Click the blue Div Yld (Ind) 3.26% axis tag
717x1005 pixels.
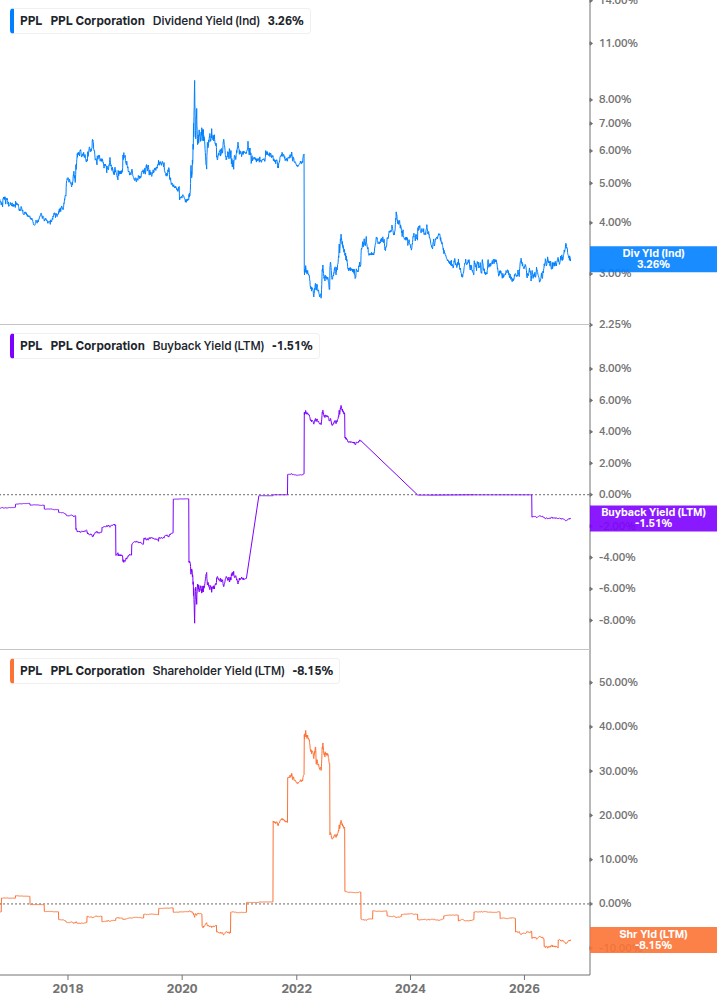(x=653, y=259)
